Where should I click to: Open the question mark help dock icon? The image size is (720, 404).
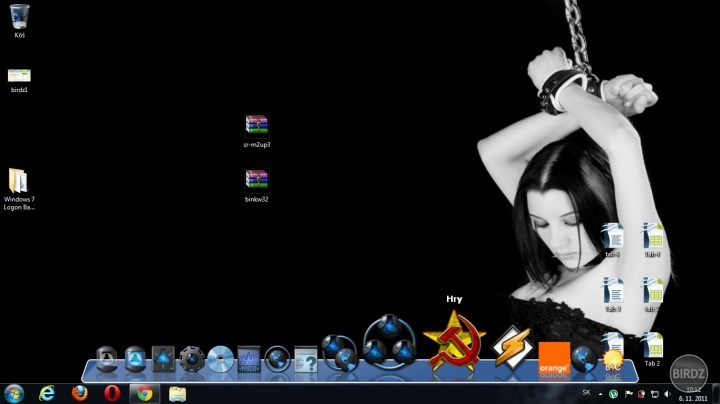306,359
